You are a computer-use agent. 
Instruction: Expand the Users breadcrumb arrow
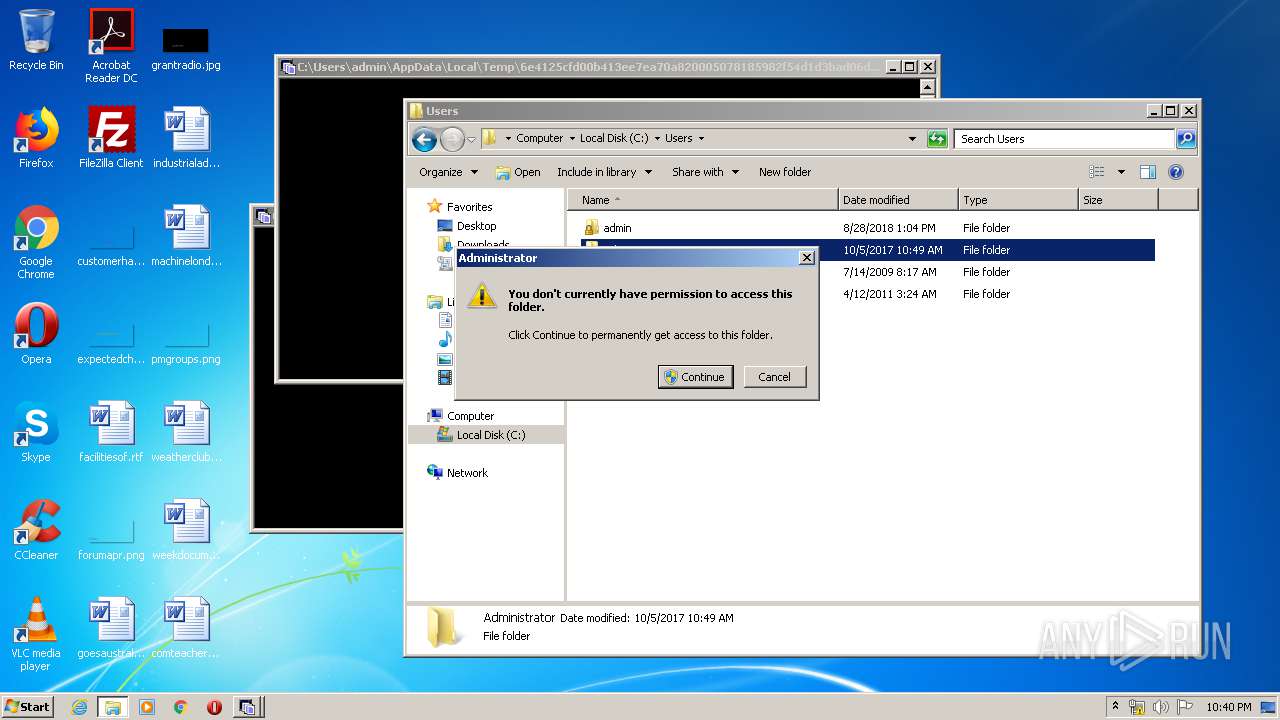click(x=701, y=139)
